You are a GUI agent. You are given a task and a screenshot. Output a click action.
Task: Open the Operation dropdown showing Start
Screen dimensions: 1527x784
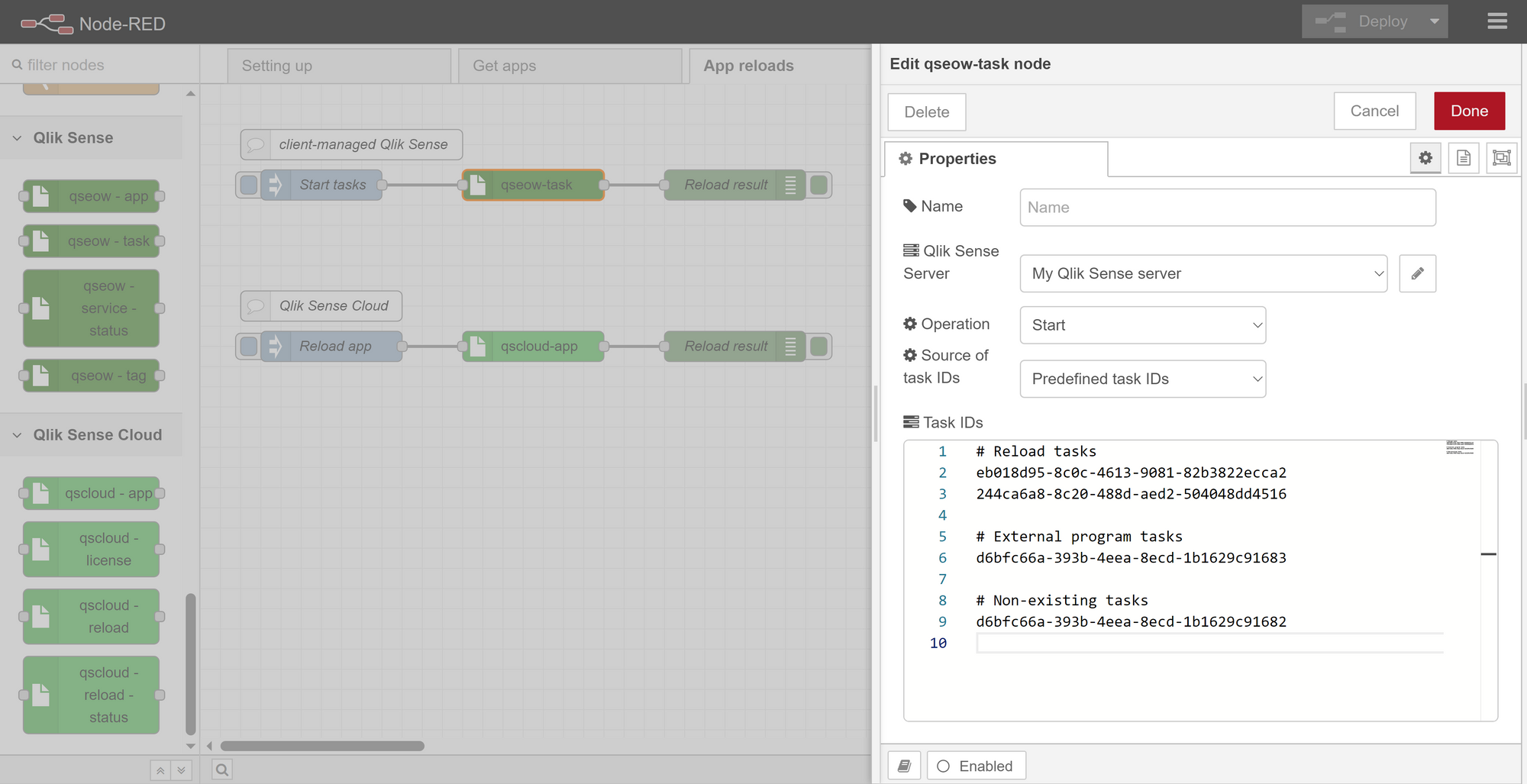coord(1143,325)
